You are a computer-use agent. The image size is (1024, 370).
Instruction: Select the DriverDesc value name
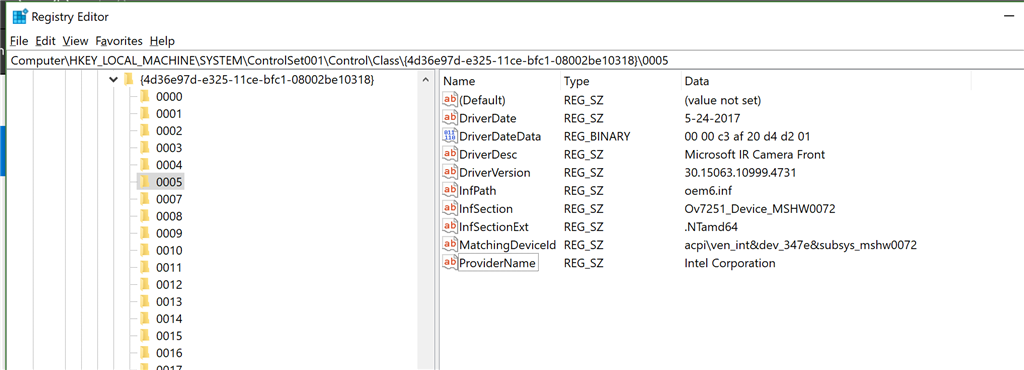click(x=488, y=155)
